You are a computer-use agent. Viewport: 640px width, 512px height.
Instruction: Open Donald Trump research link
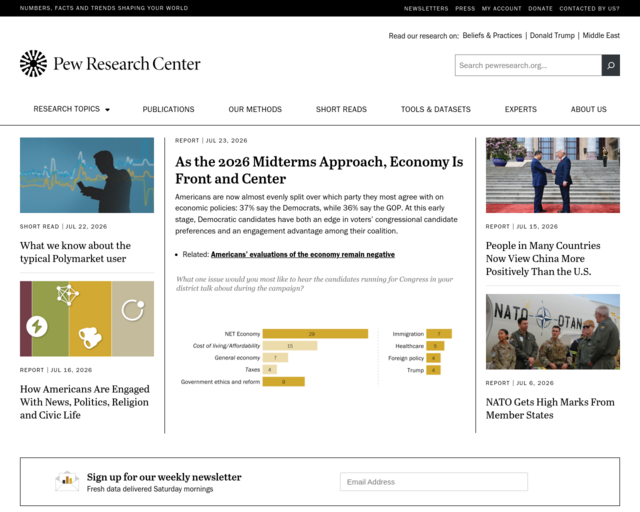pyautogui.click(x=552, y=36)
